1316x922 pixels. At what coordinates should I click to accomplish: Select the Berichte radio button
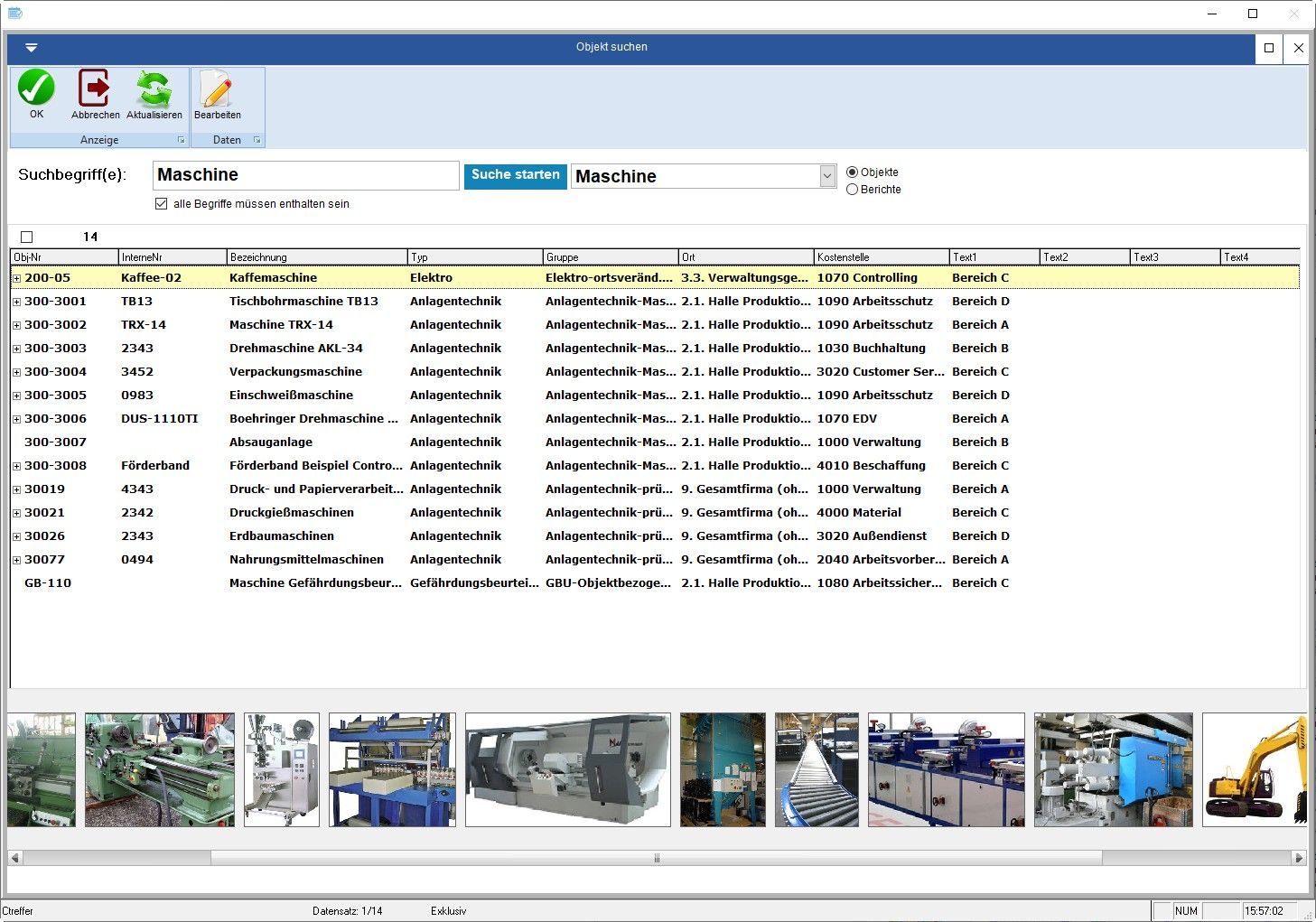tap(852, 190)
